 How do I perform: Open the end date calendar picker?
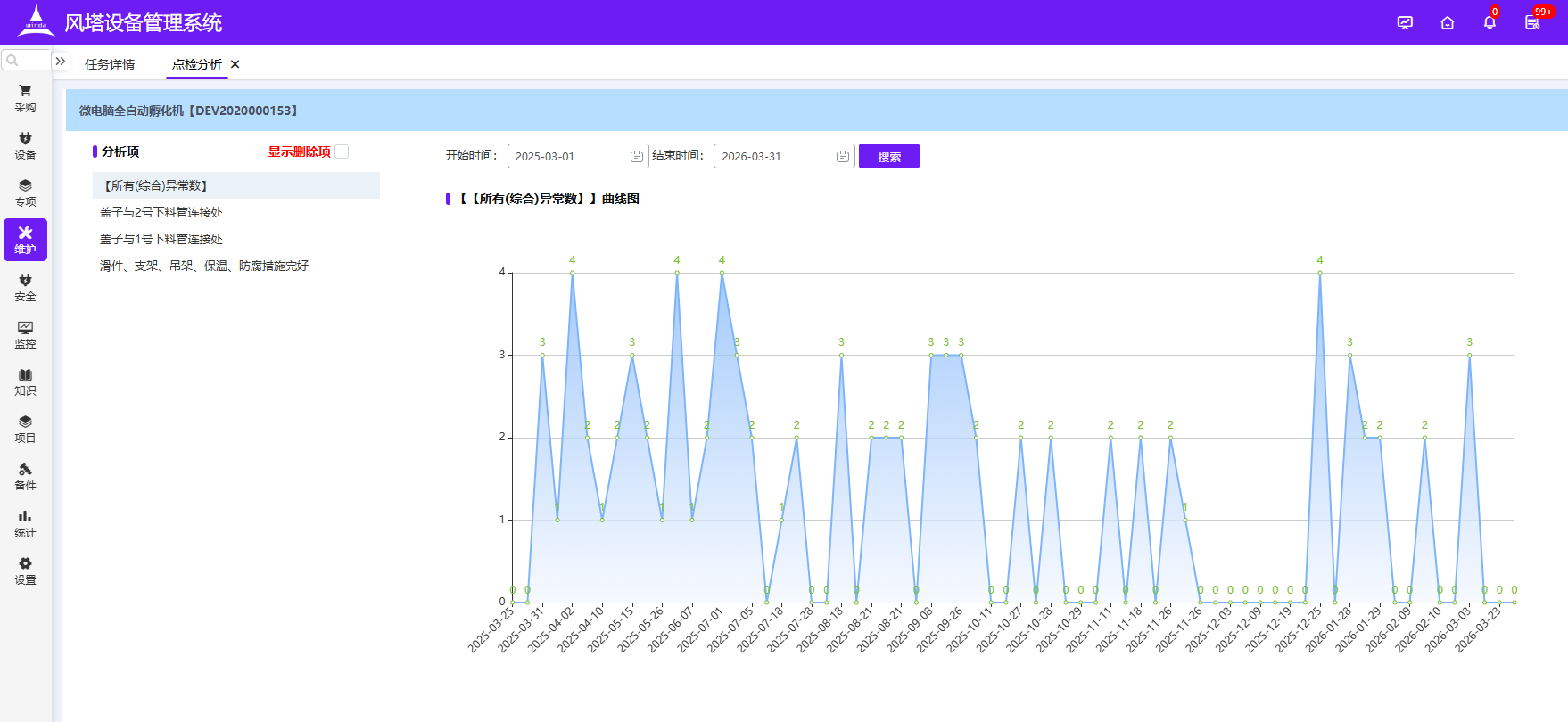(843, 157)
